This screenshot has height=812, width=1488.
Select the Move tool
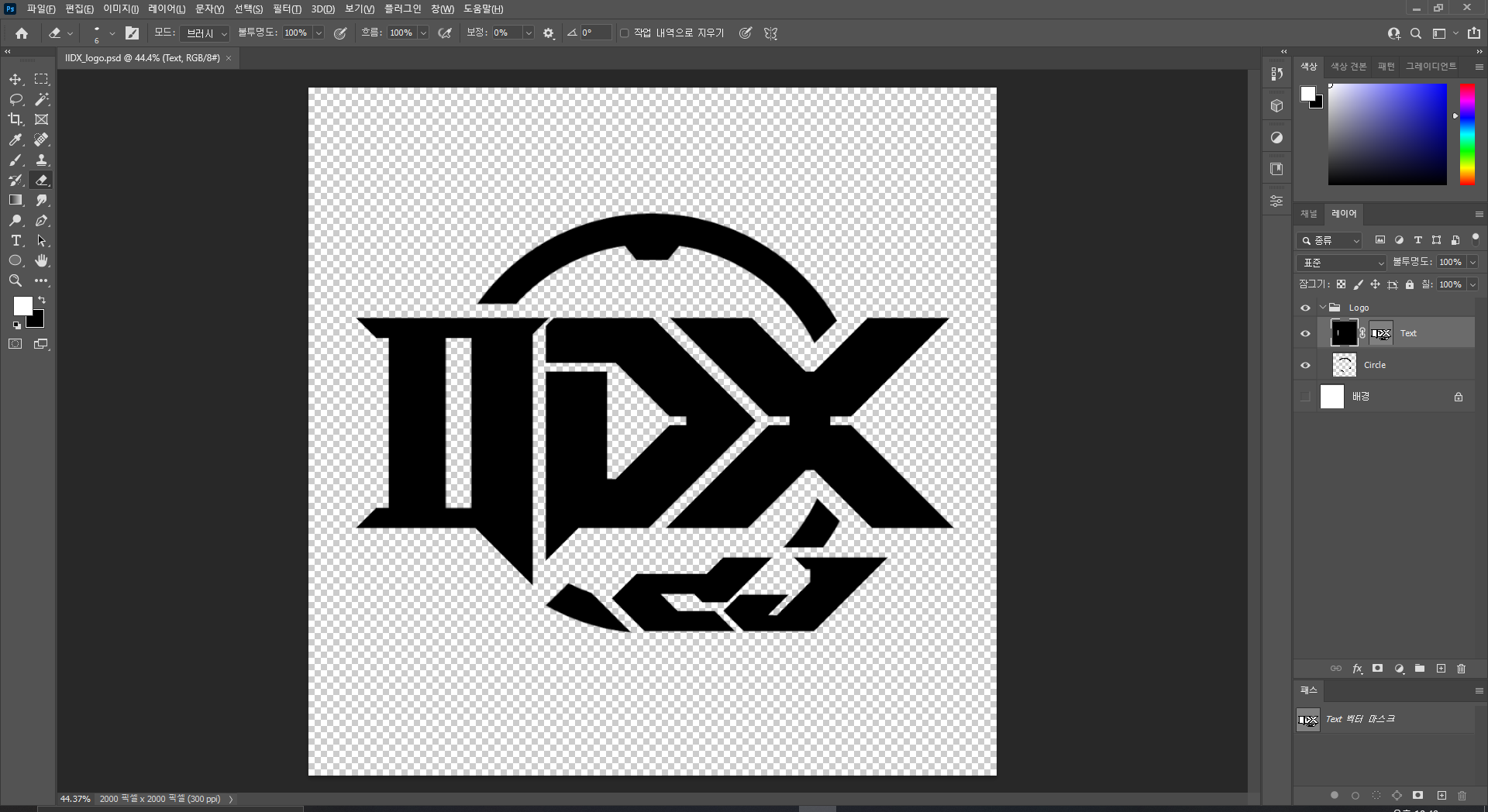(15, 79)
